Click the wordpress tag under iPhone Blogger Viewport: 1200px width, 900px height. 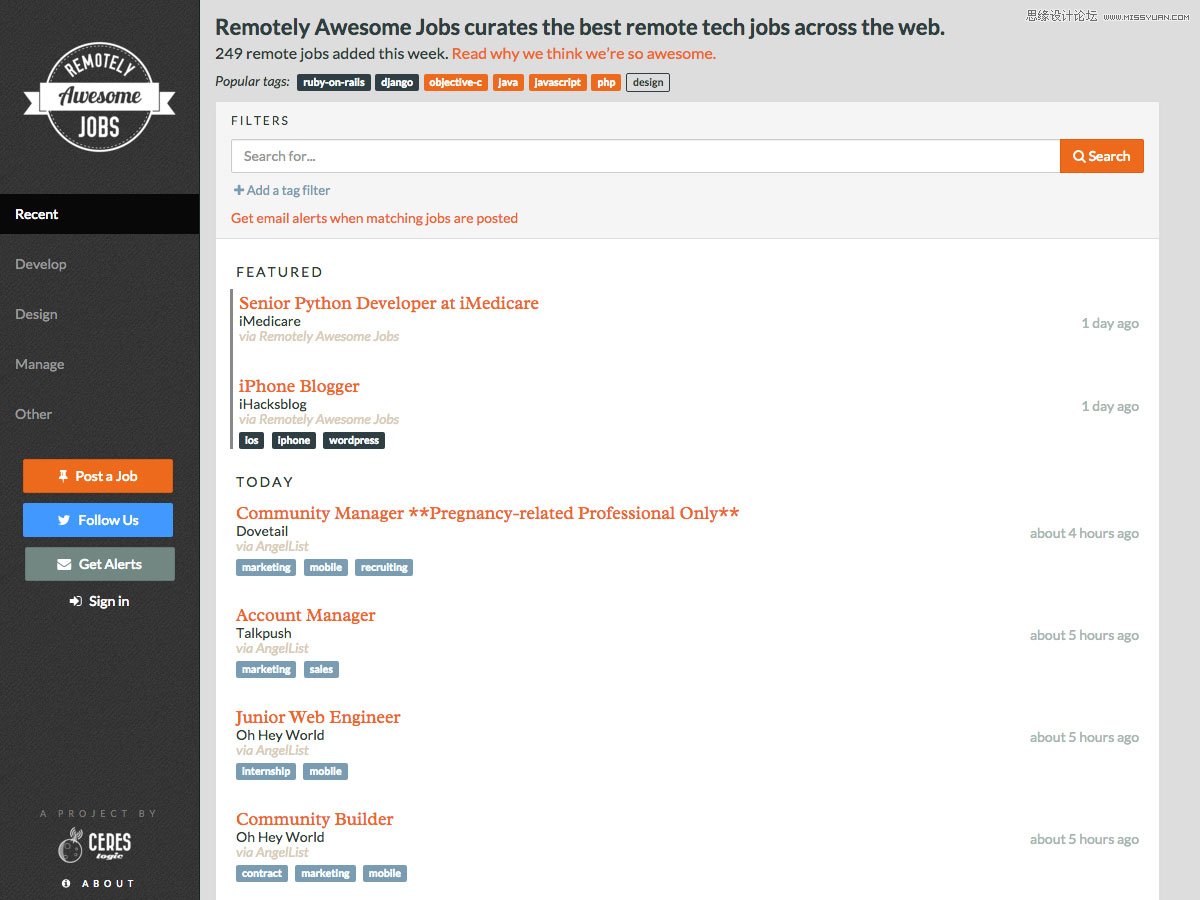tap(354, 440)
